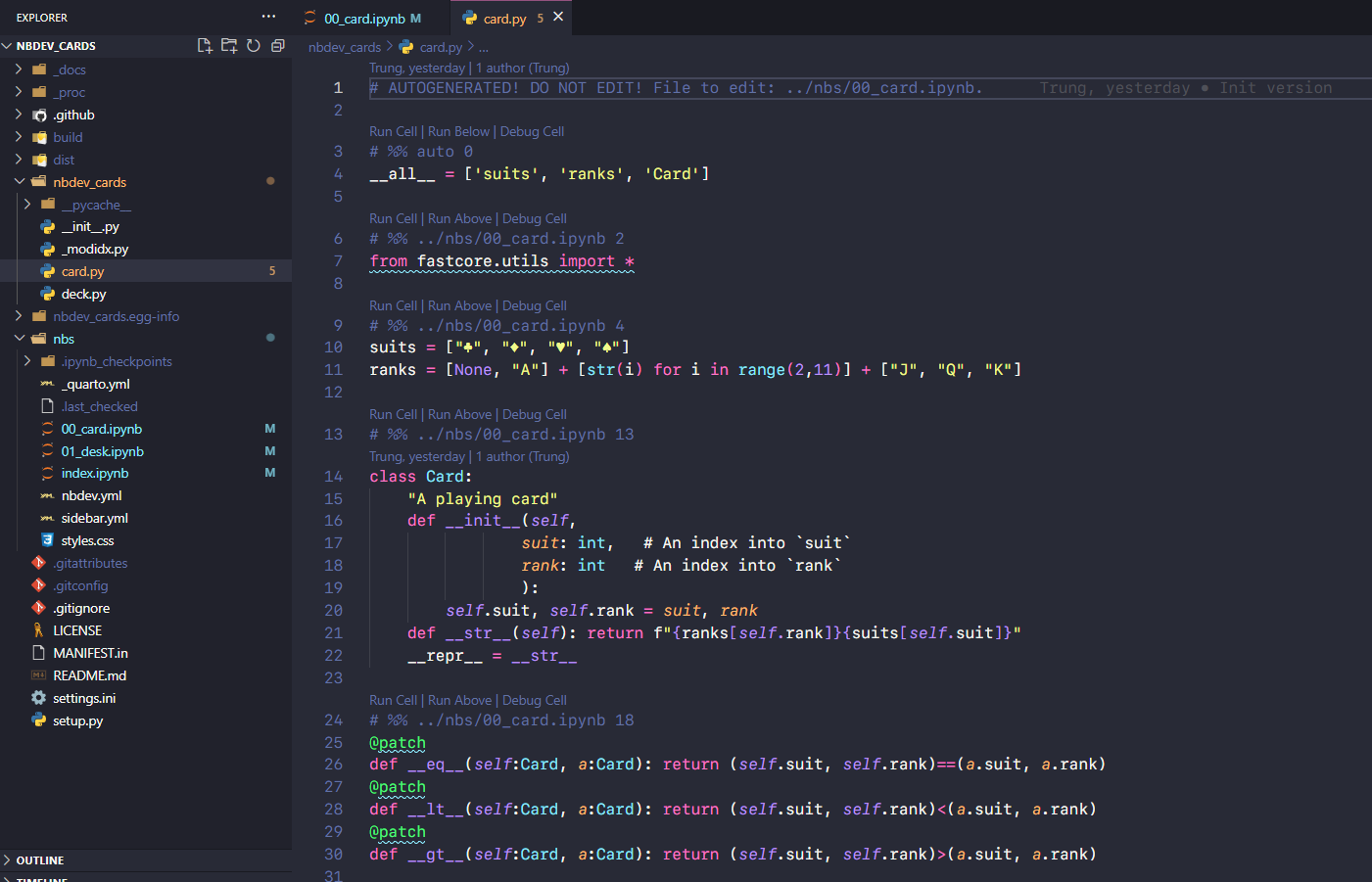Expand the .ipynb_checkpoints folder
The height and width of the screenshot is (882, 1372).
27,361
